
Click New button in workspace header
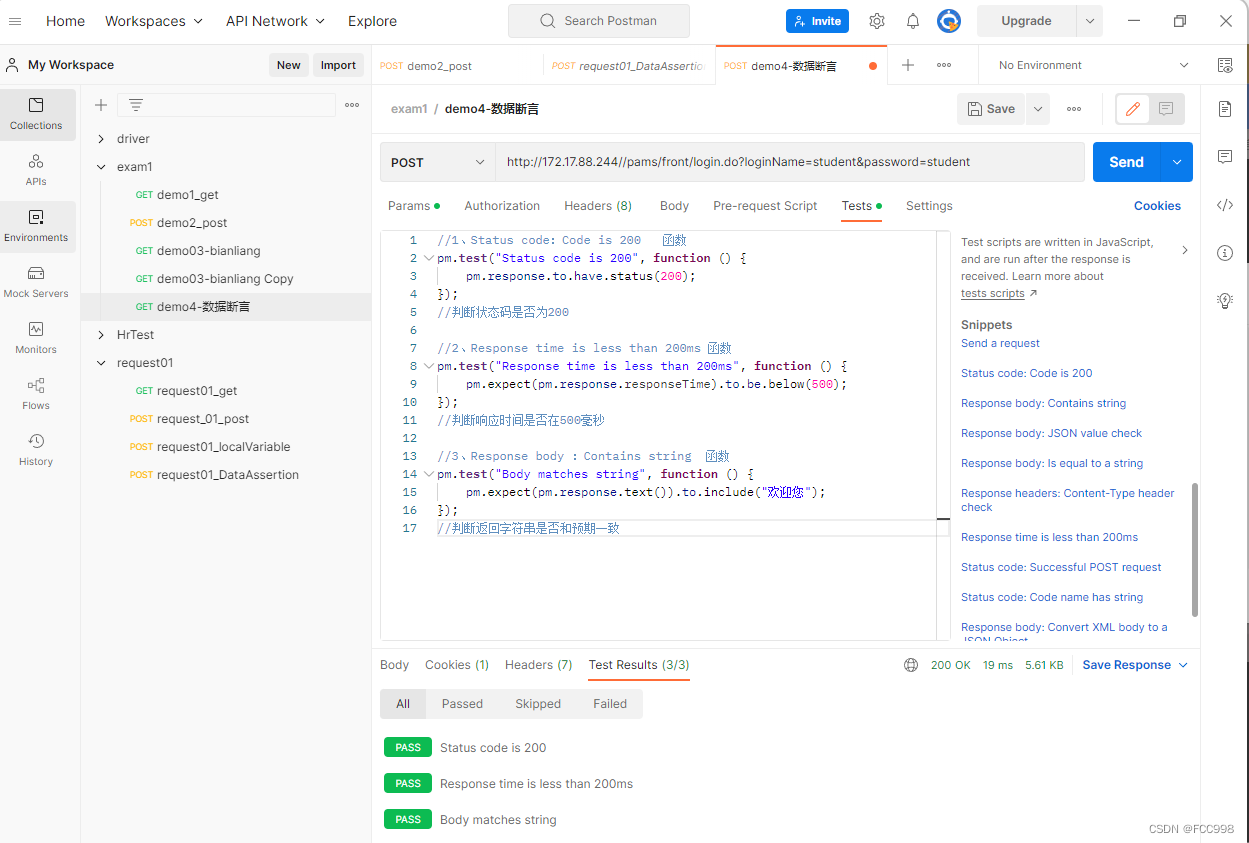(x=288, y=65)
